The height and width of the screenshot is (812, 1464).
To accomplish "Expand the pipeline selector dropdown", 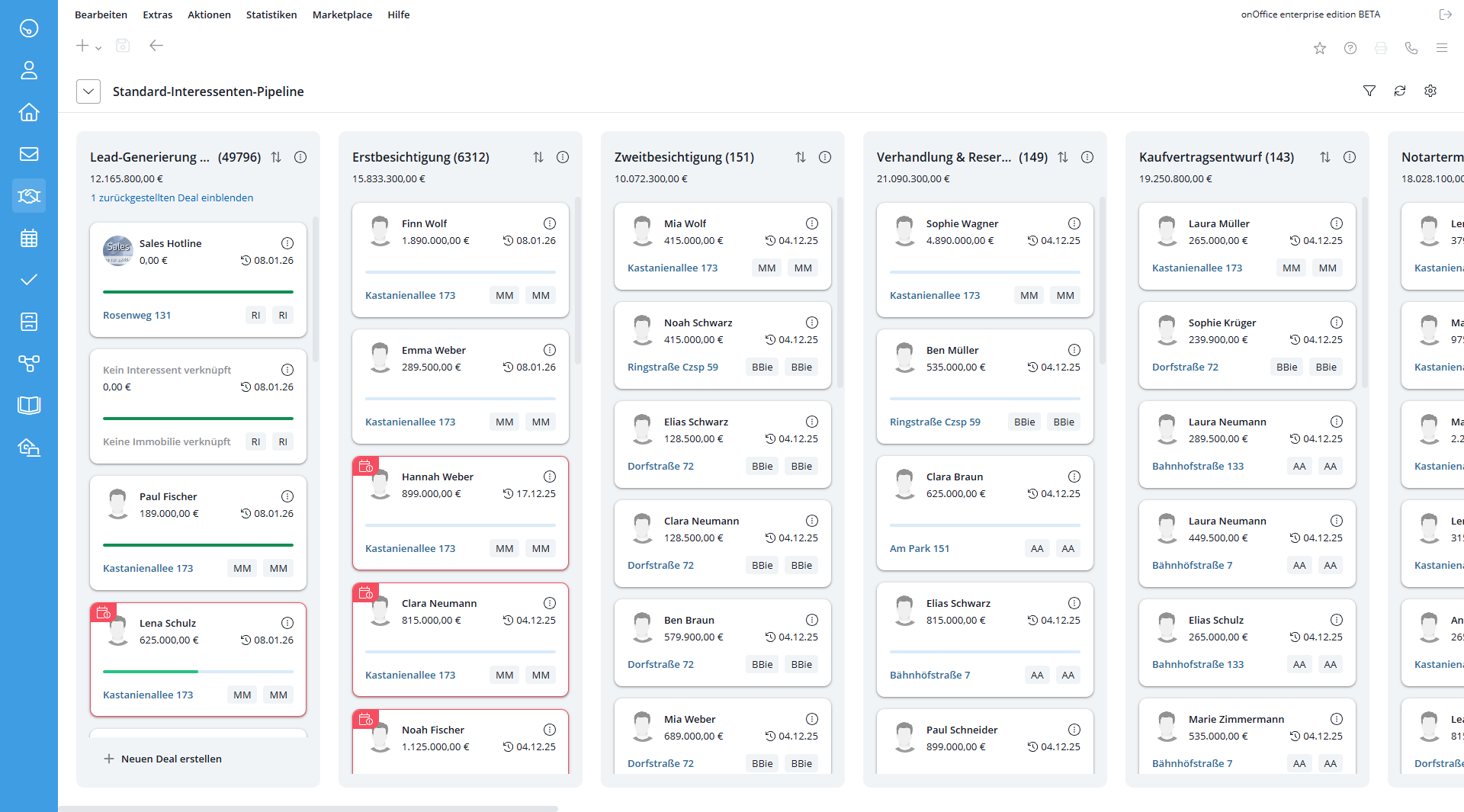I will click(x=88, y=91).
